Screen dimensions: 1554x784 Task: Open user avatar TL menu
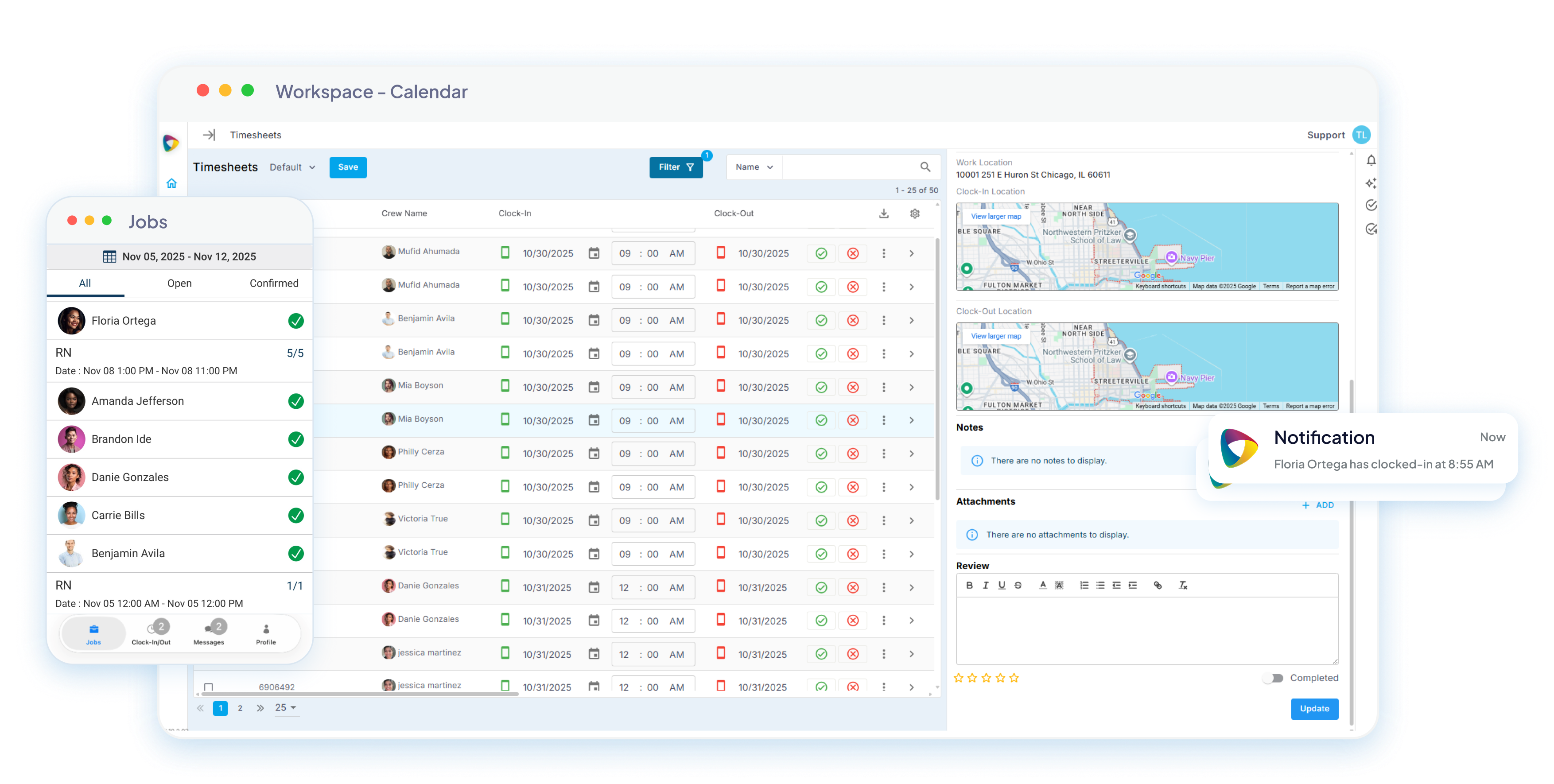1361,135
